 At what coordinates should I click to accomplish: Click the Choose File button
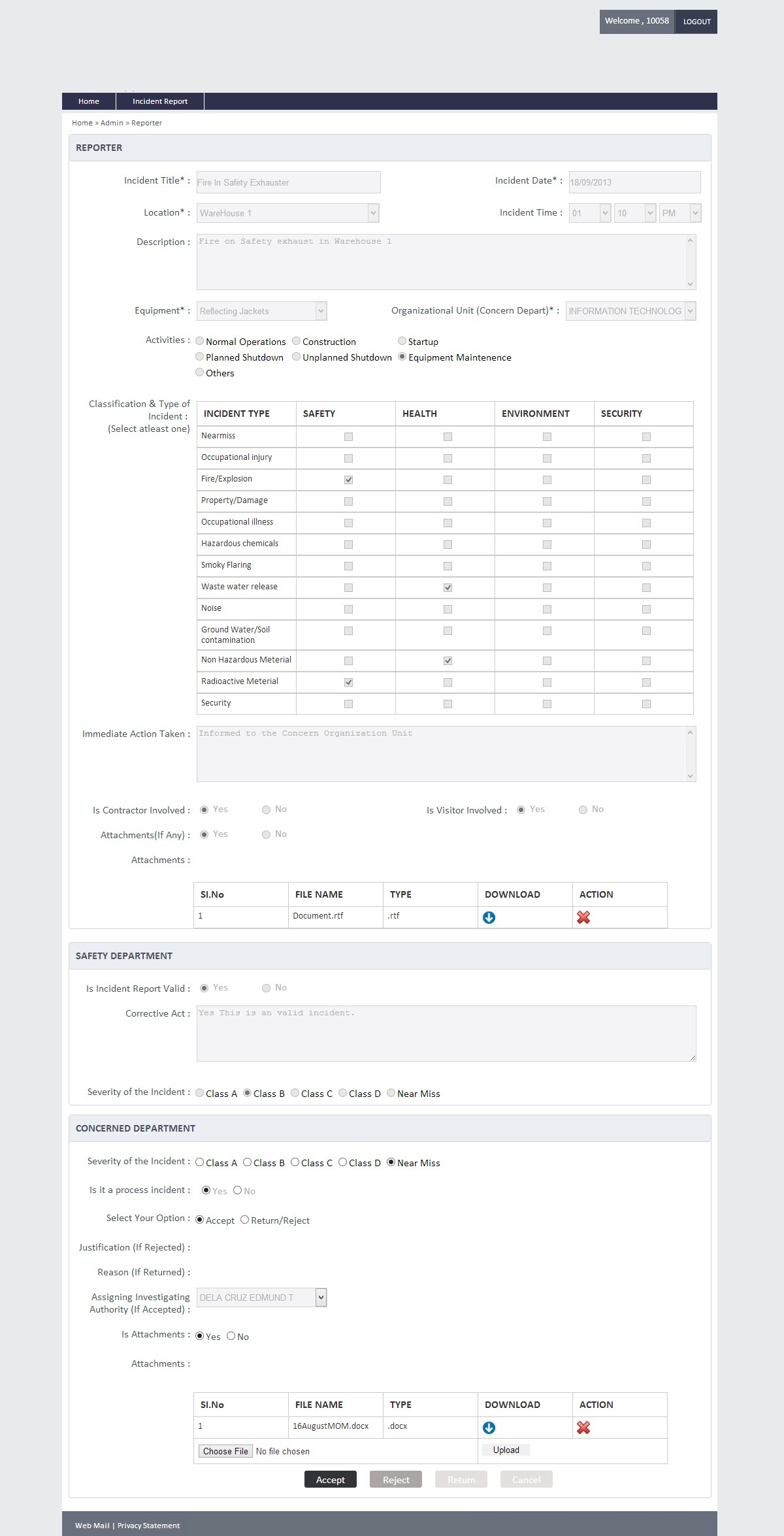(225, 1451)
